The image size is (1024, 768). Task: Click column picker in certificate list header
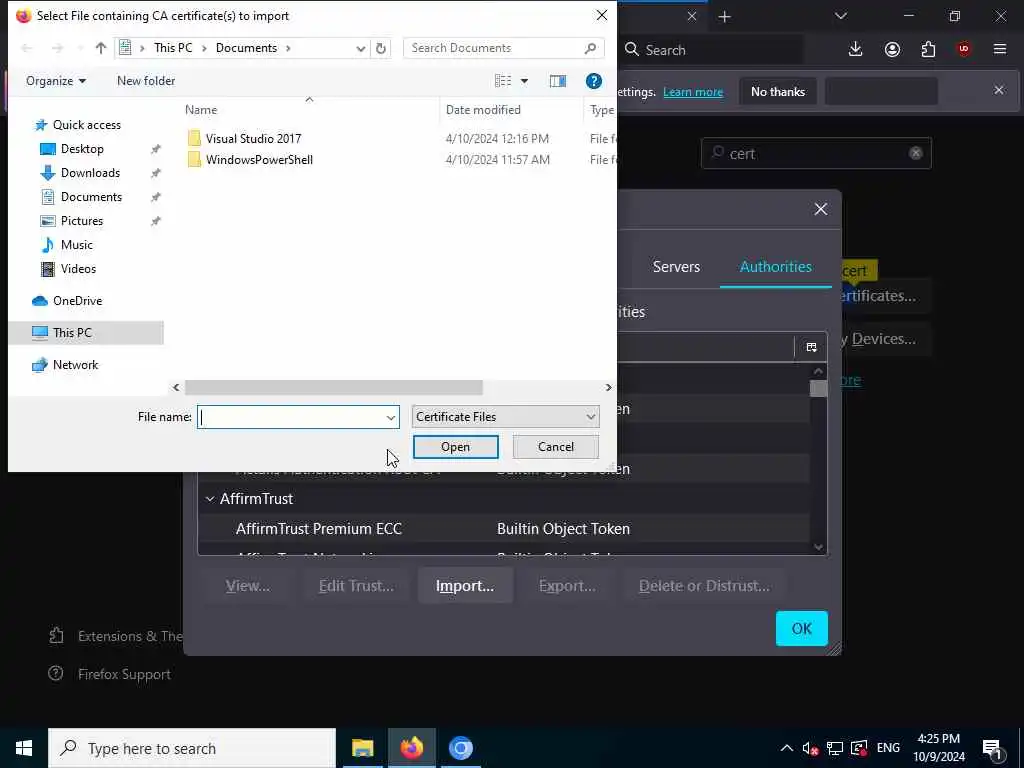[x=811, y=347]
